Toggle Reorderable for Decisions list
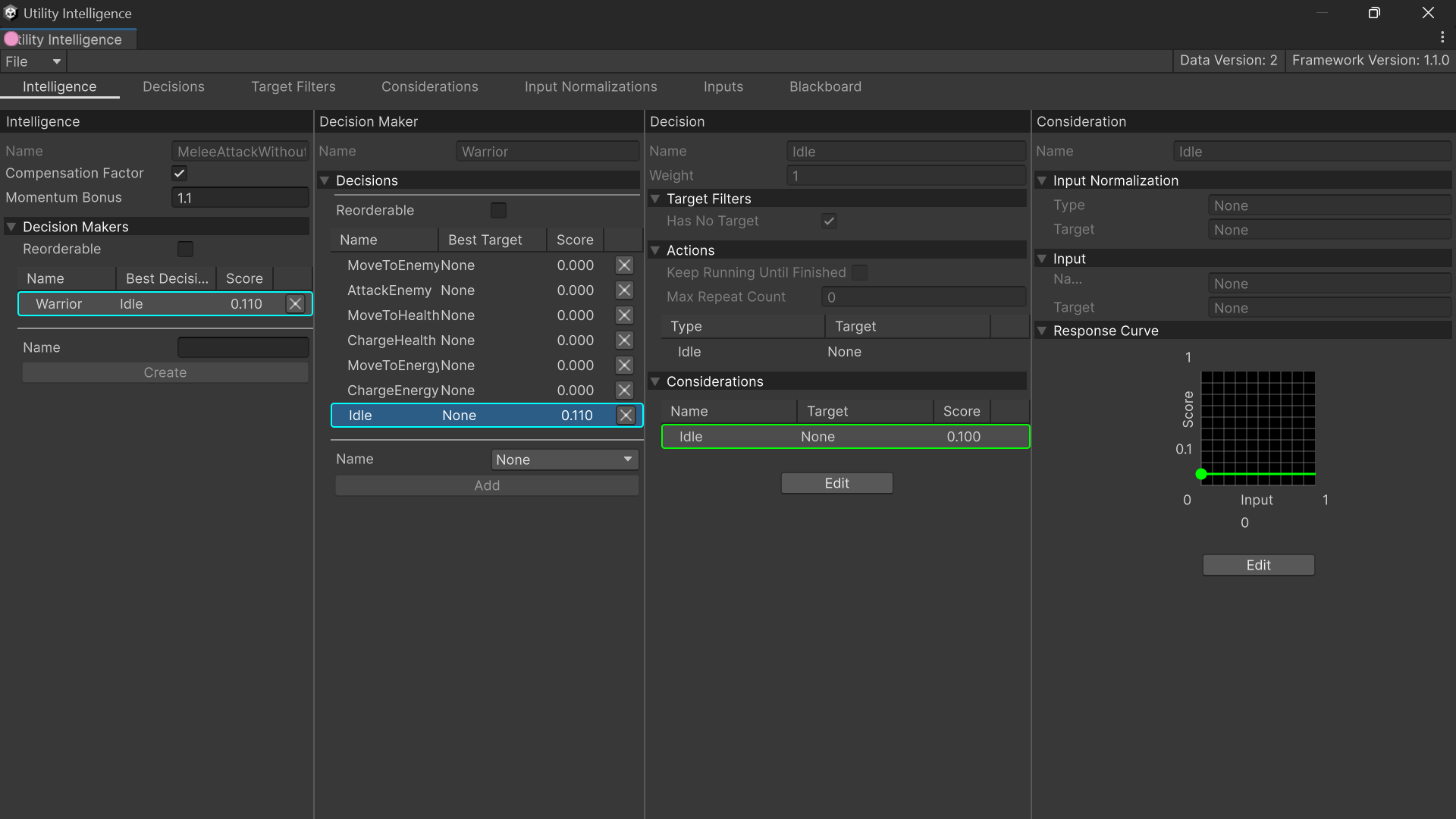This screenshot has width=1456, height=819. [x=498, y=211]
